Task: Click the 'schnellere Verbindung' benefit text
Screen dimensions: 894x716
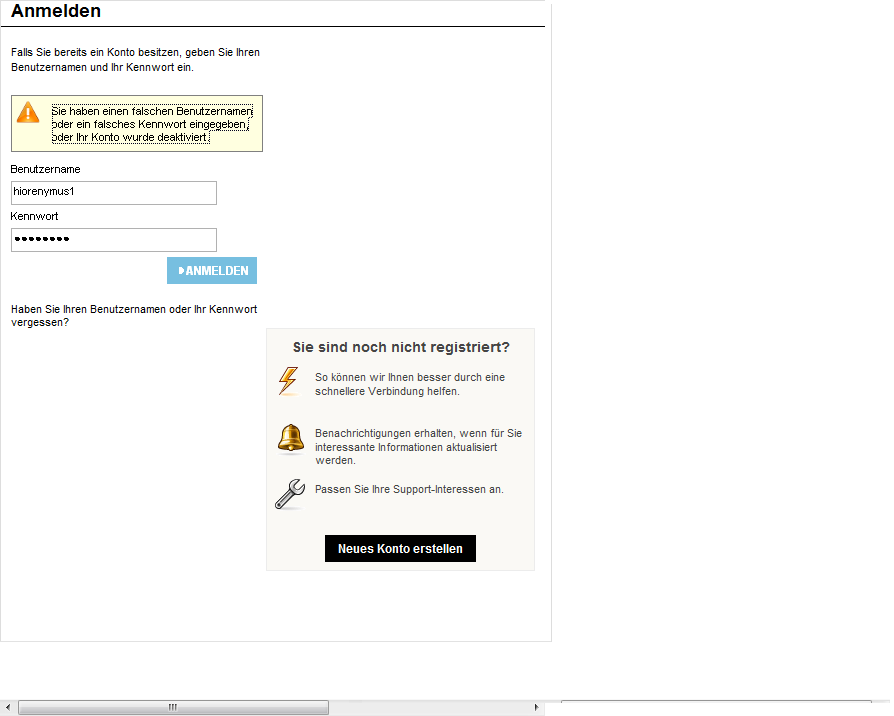Action: tap(410, 384)
